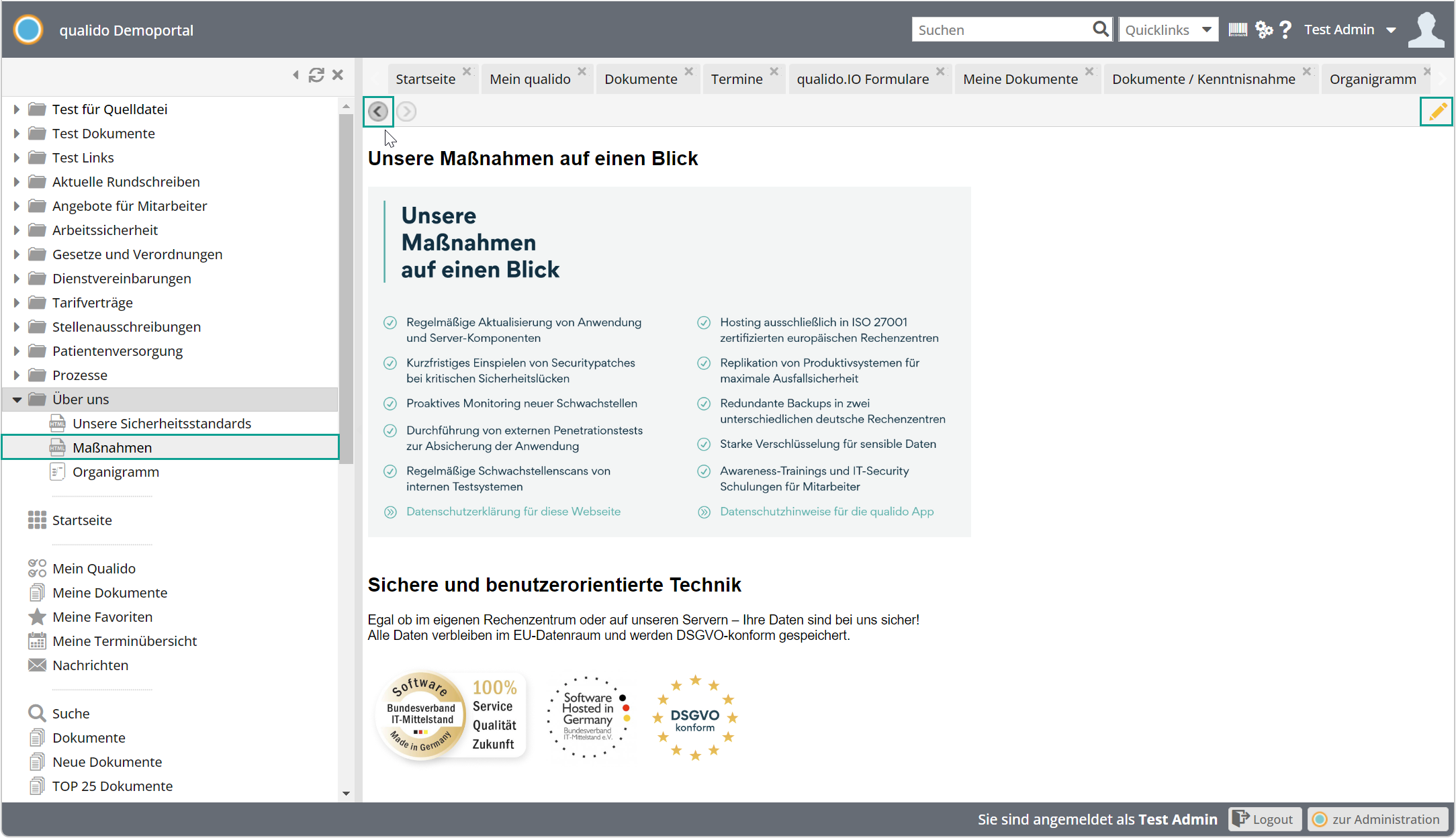Screen dimensions: 1456x838
Task: Go forward using the forward arrow button
Action: pos(406,111)
